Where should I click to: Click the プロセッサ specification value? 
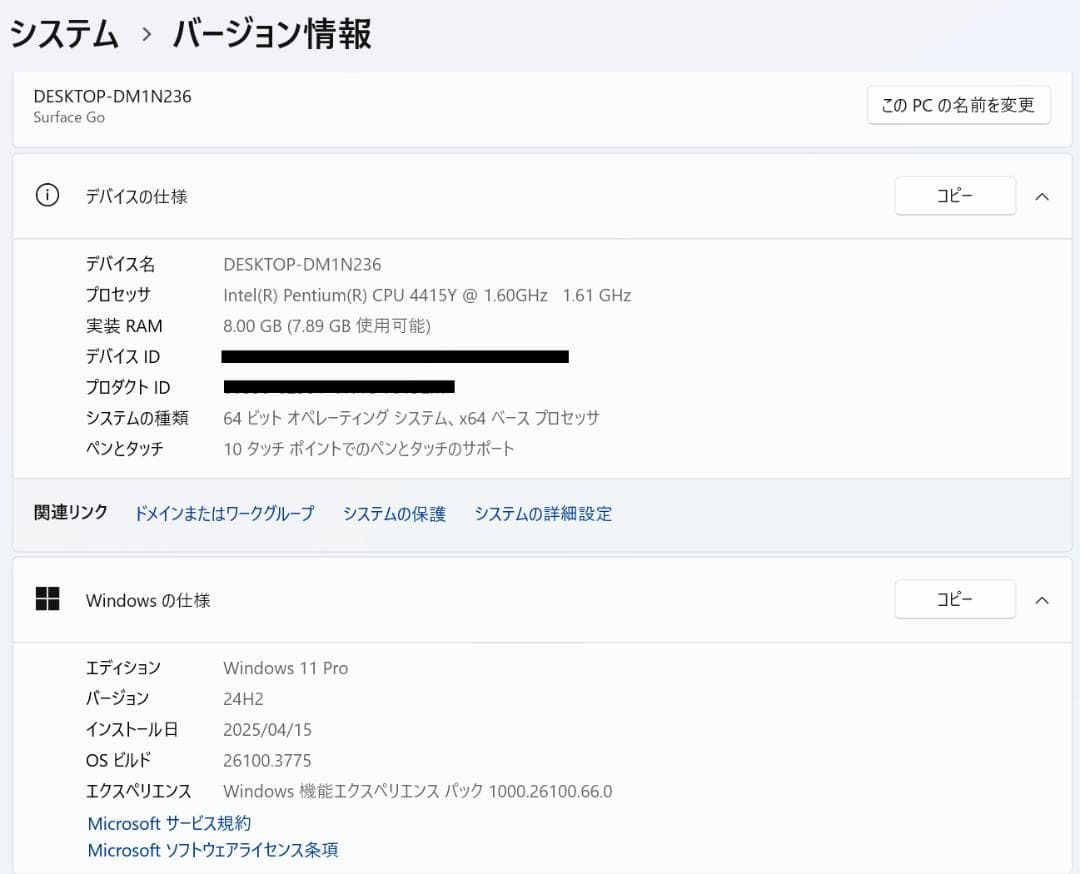pos(427,295)
